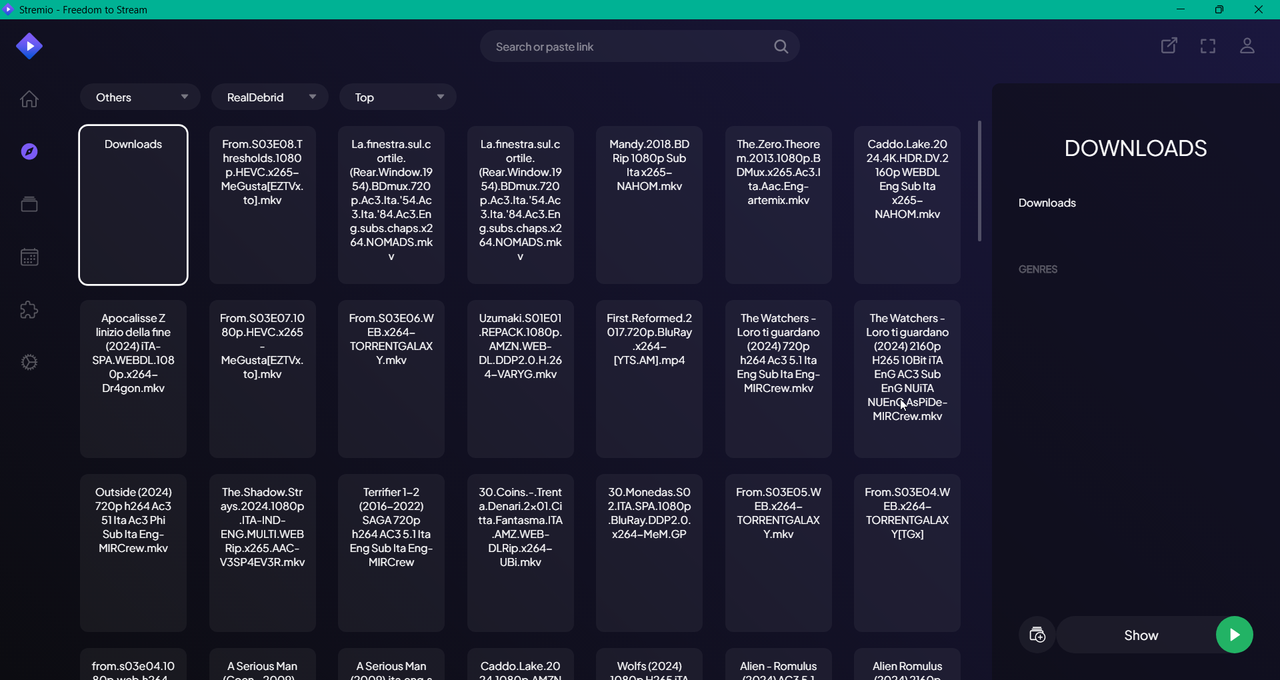Open From.S03E05.WEB.x264 card
The height and width of the screenshot is (680, 1280).
(x=778, y=553)
